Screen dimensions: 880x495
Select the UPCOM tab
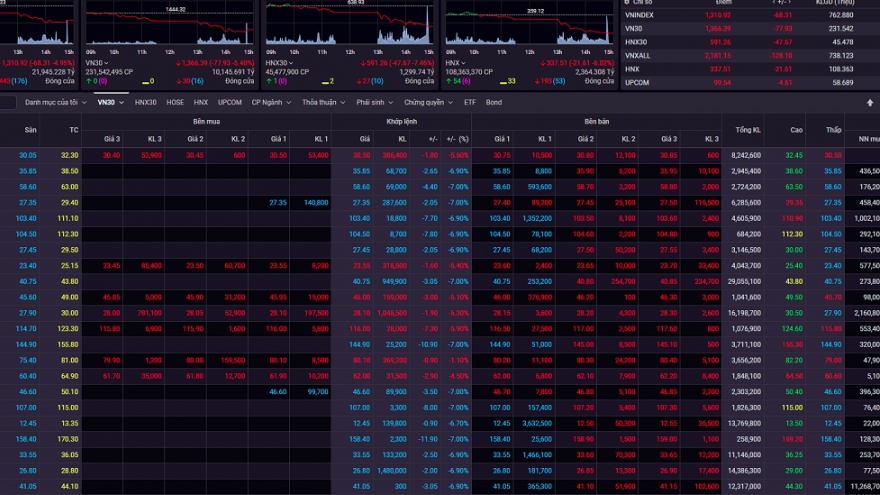coord(230,102)
